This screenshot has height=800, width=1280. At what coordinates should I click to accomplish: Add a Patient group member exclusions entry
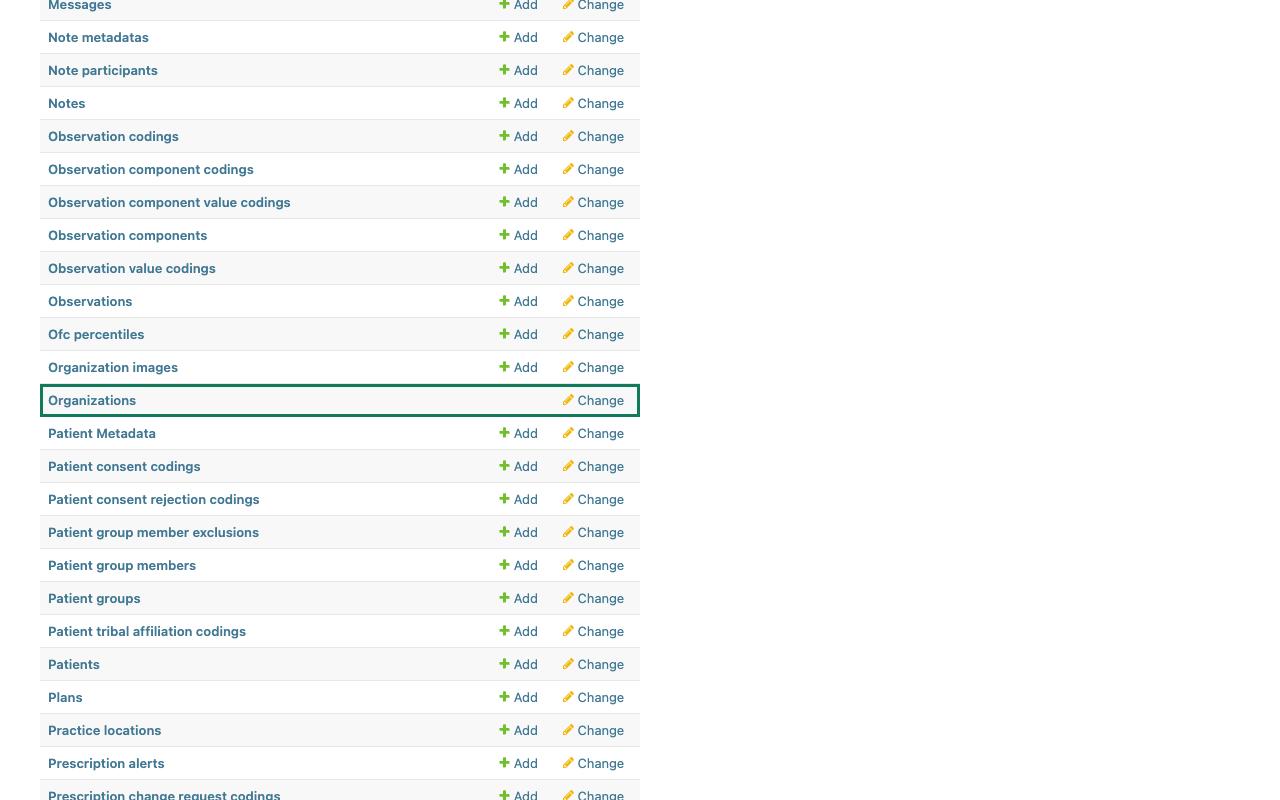pos(519,532)
